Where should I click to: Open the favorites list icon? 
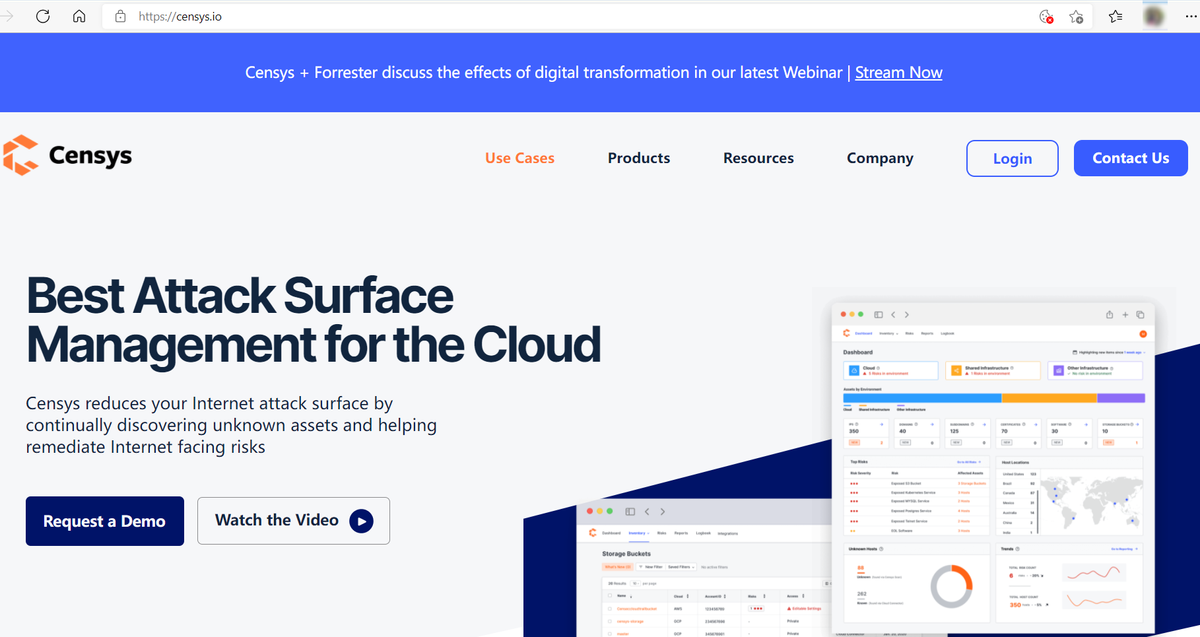tap(1116, 16)
